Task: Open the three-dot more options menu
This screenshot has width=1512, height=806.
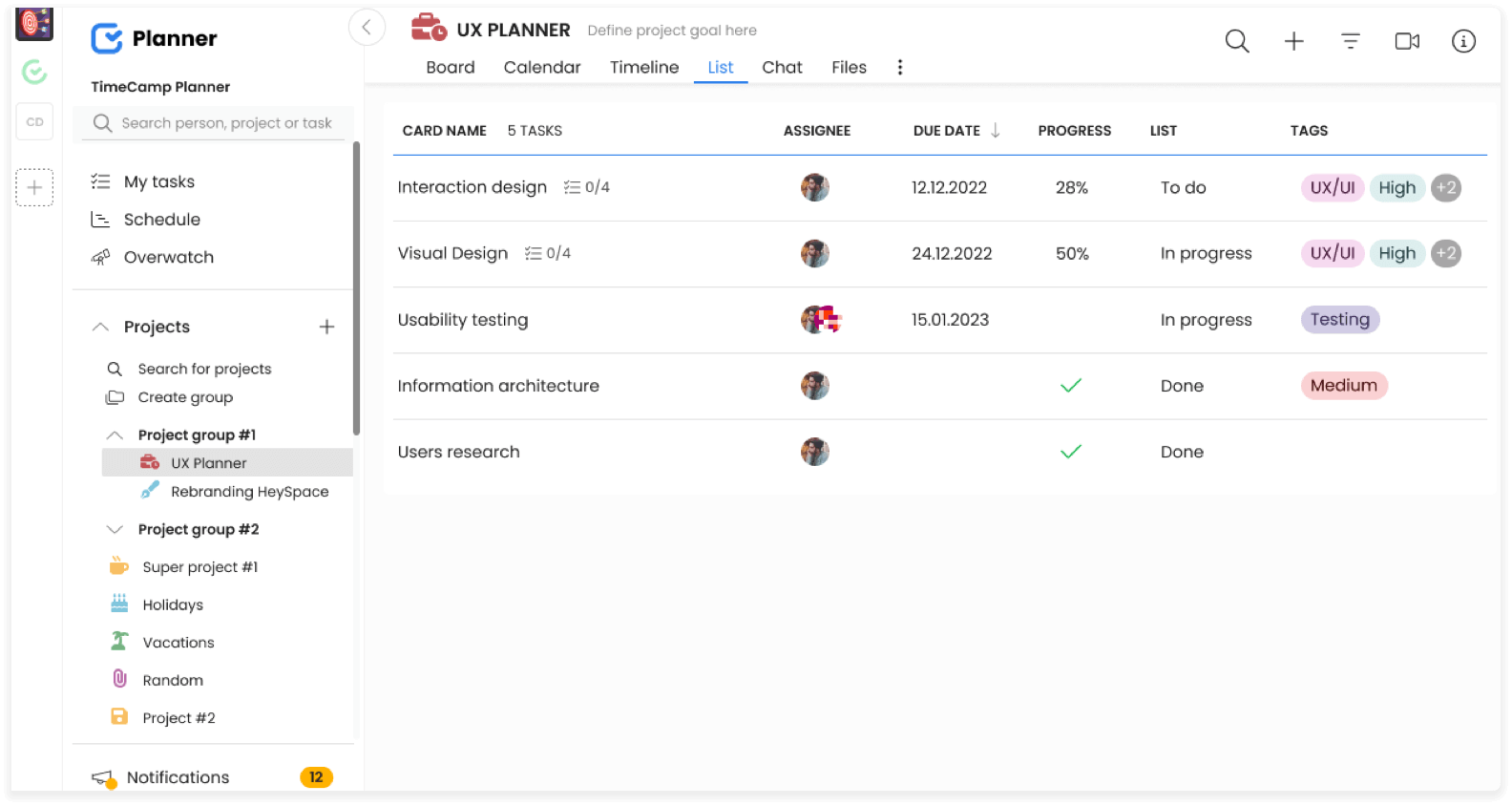Action: click(899, 67)
